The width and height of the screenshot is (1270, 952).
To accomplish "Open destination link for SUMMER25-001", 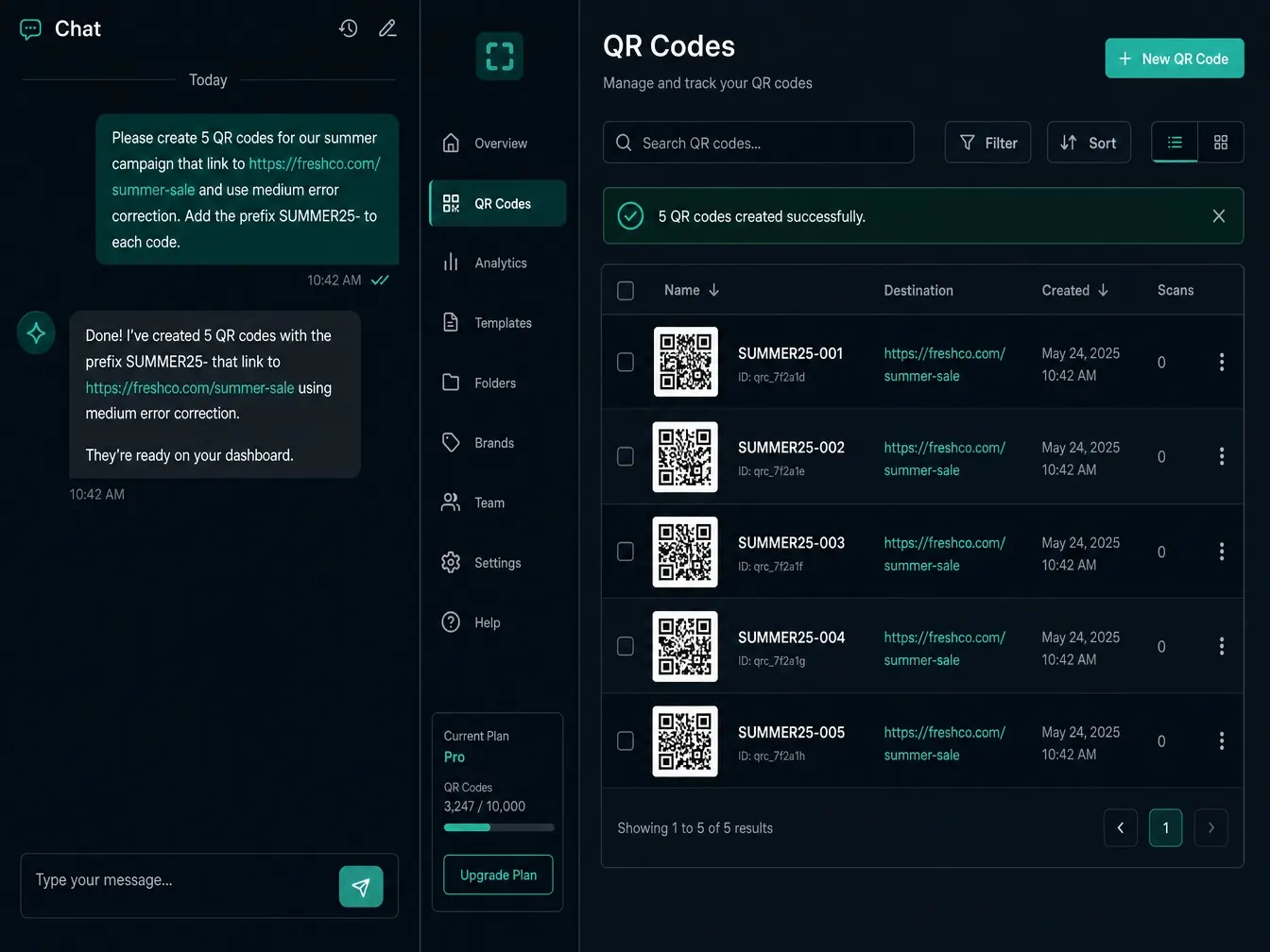I will (x=944, y=365).
